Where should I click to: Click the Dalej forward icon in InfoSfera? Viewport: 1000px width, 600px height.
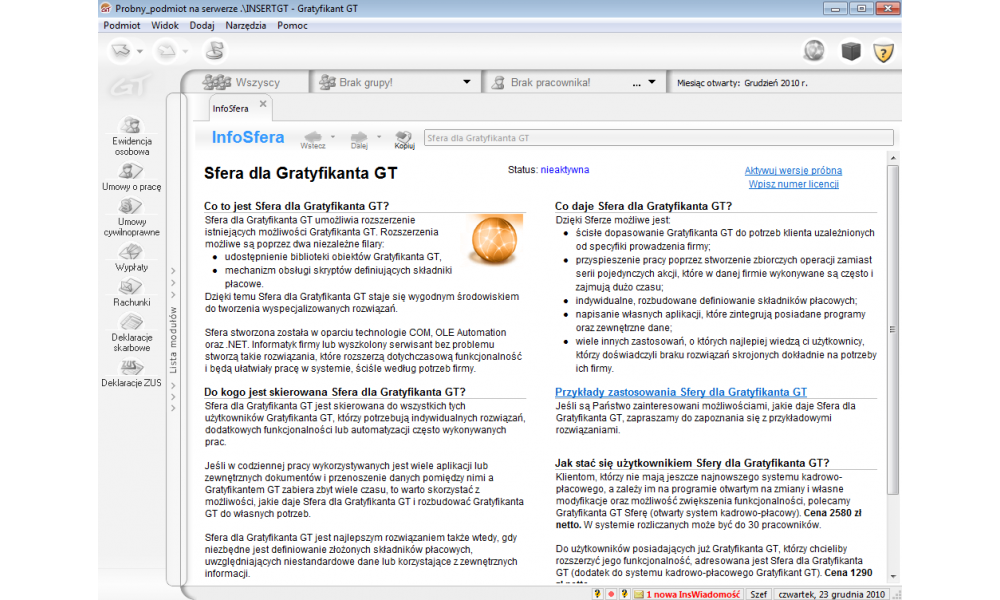(359, 139)
